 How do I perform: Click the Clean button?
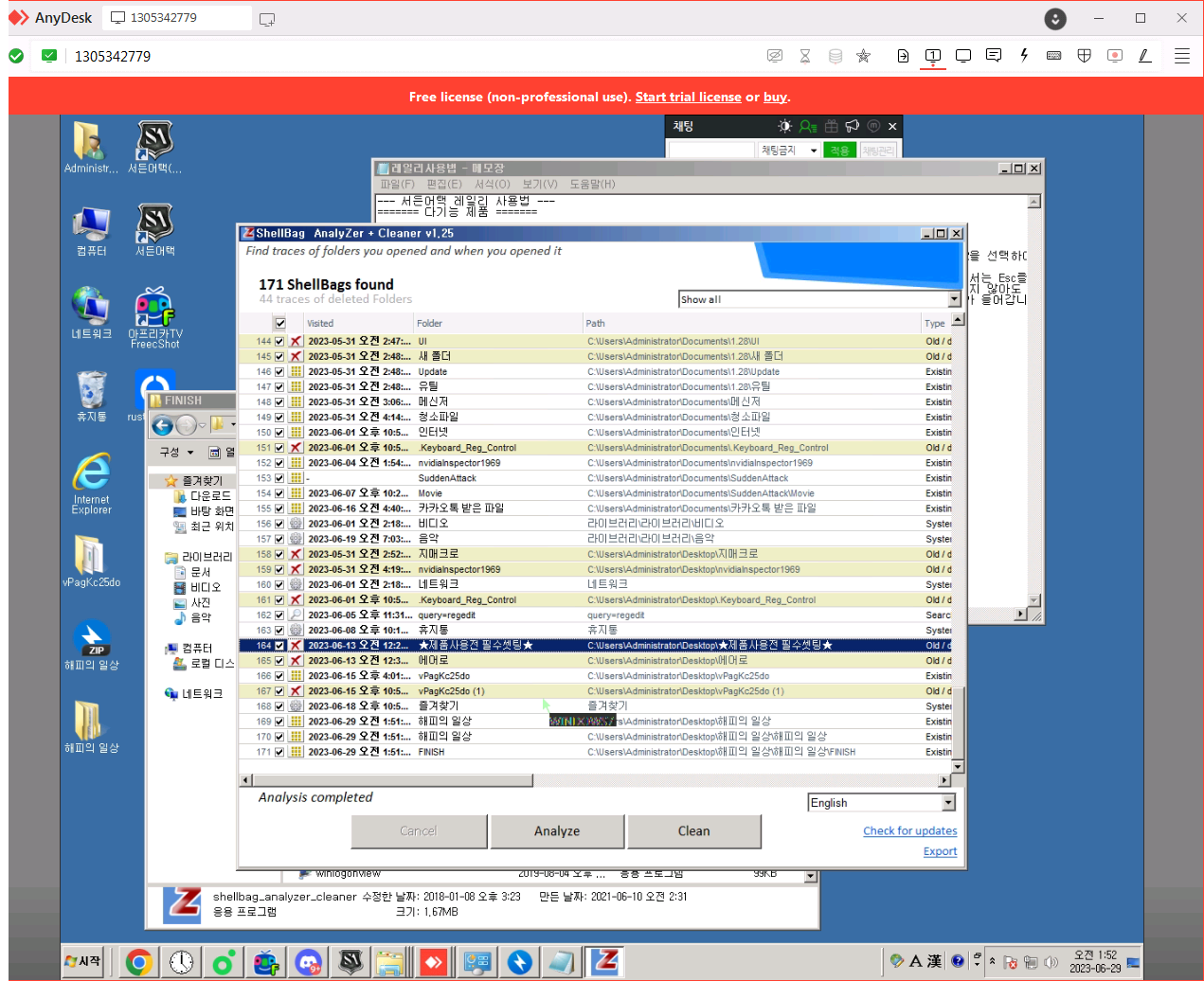pos(693,831)
